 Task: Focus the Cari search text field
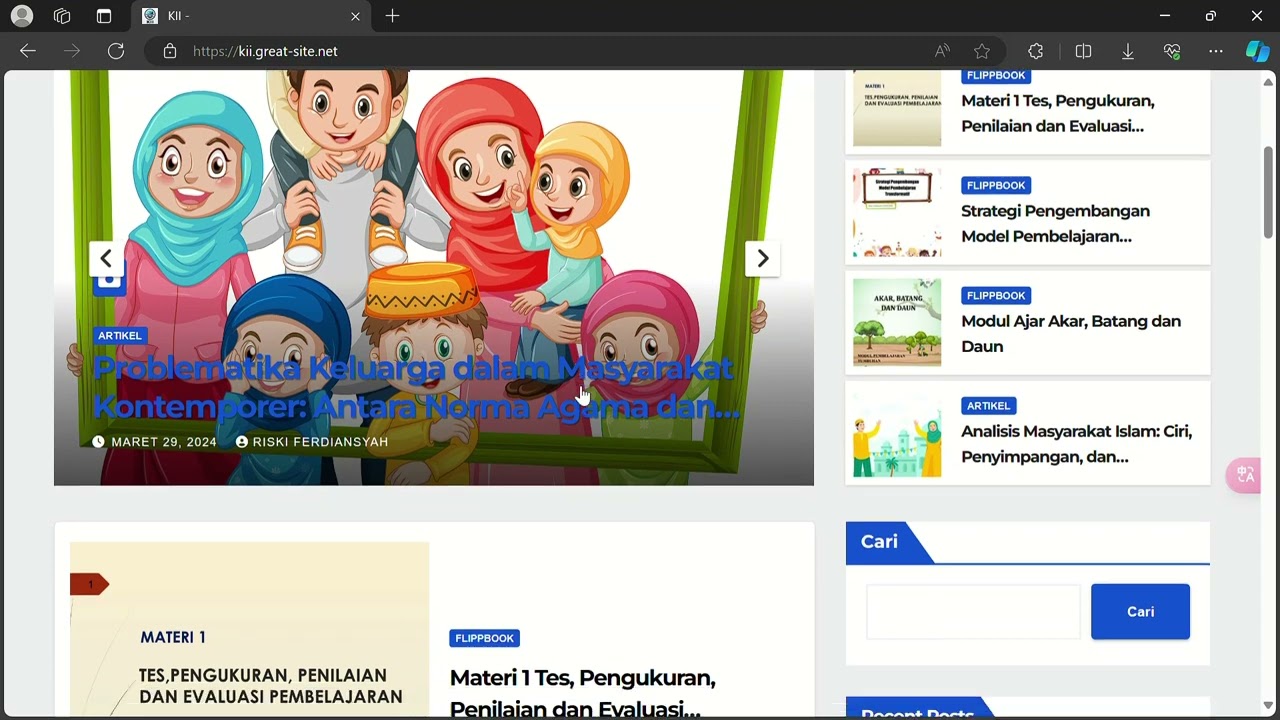(973, 611)
